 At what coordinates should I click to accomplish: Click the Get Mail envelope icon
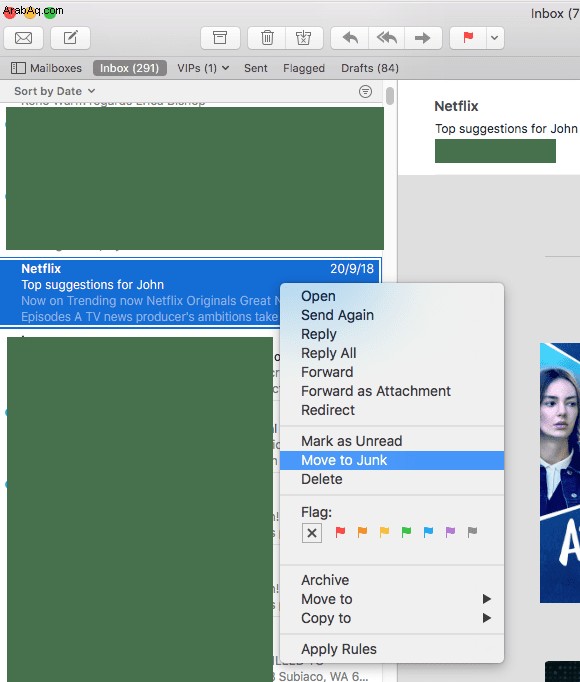23,38
